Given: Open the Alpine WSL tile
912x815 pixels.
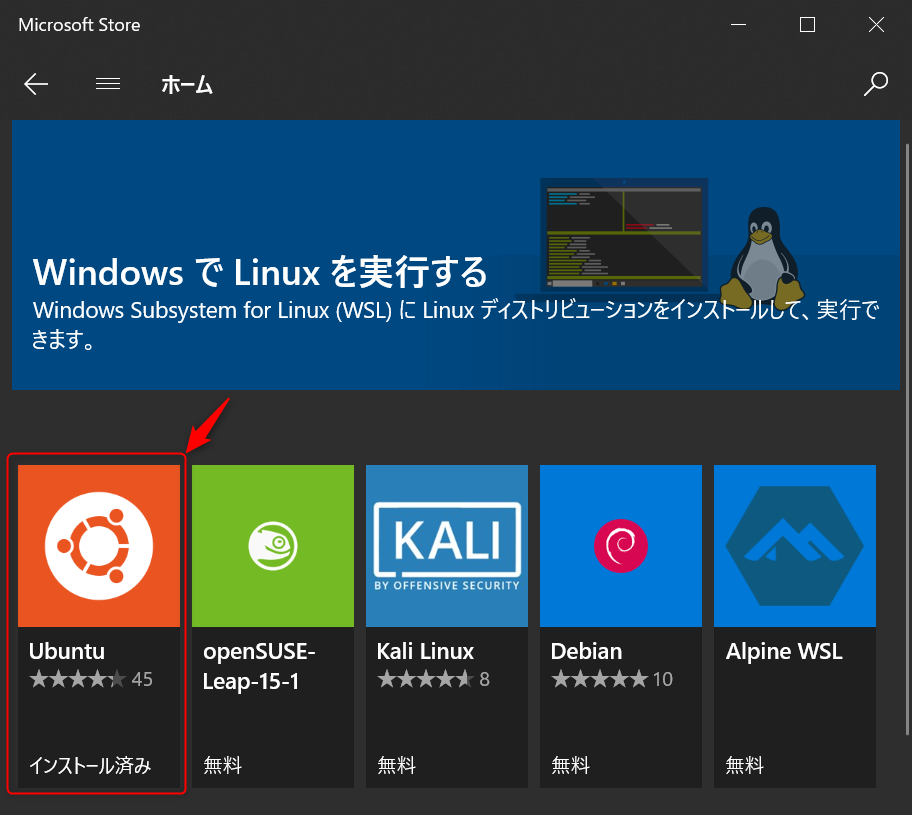Looking at the screenshot, I should (x=794, y=545).
